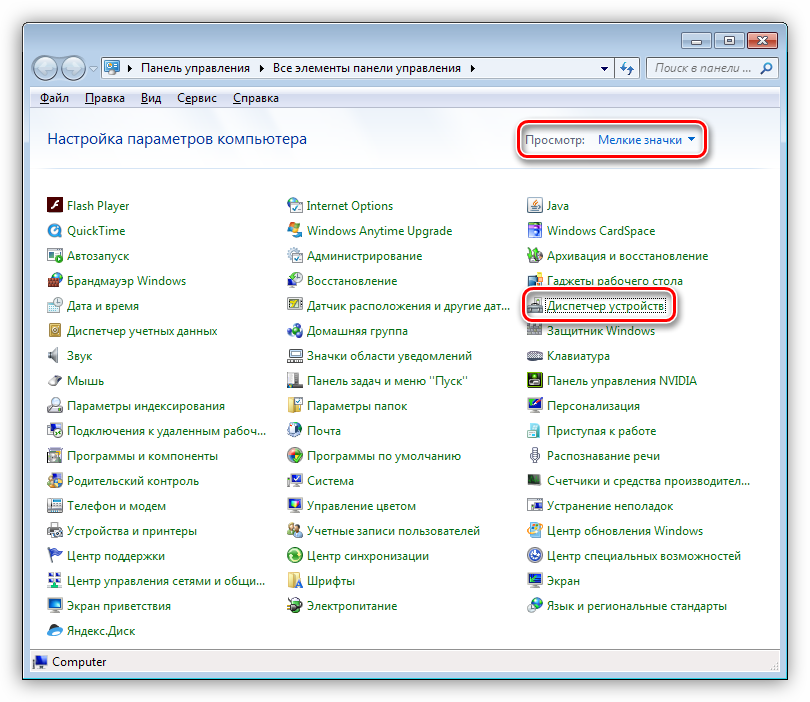Screen dimensions: 810x702
Task: Expand arrow after Панель управления breadcrumb
Action: point(262,68)
